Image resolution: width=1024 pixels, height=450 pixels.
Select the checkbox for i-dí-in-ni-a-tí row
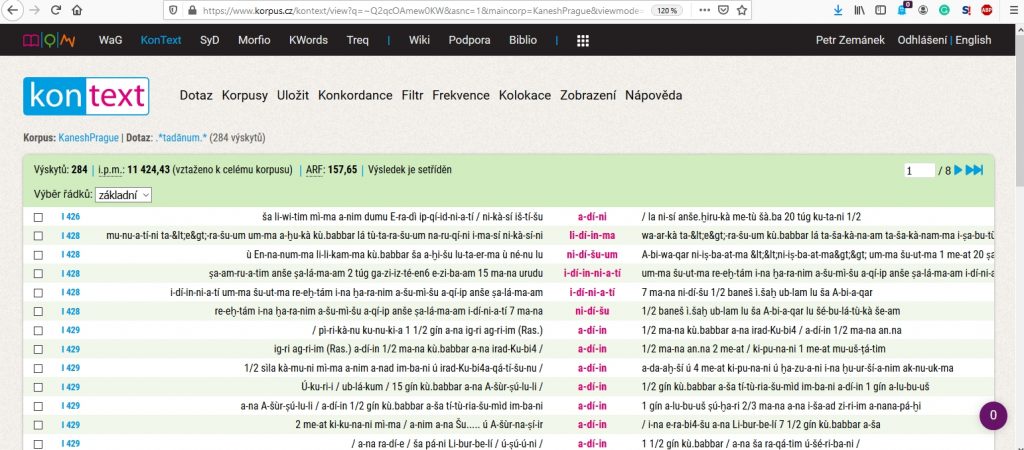(x=39, y=274)
